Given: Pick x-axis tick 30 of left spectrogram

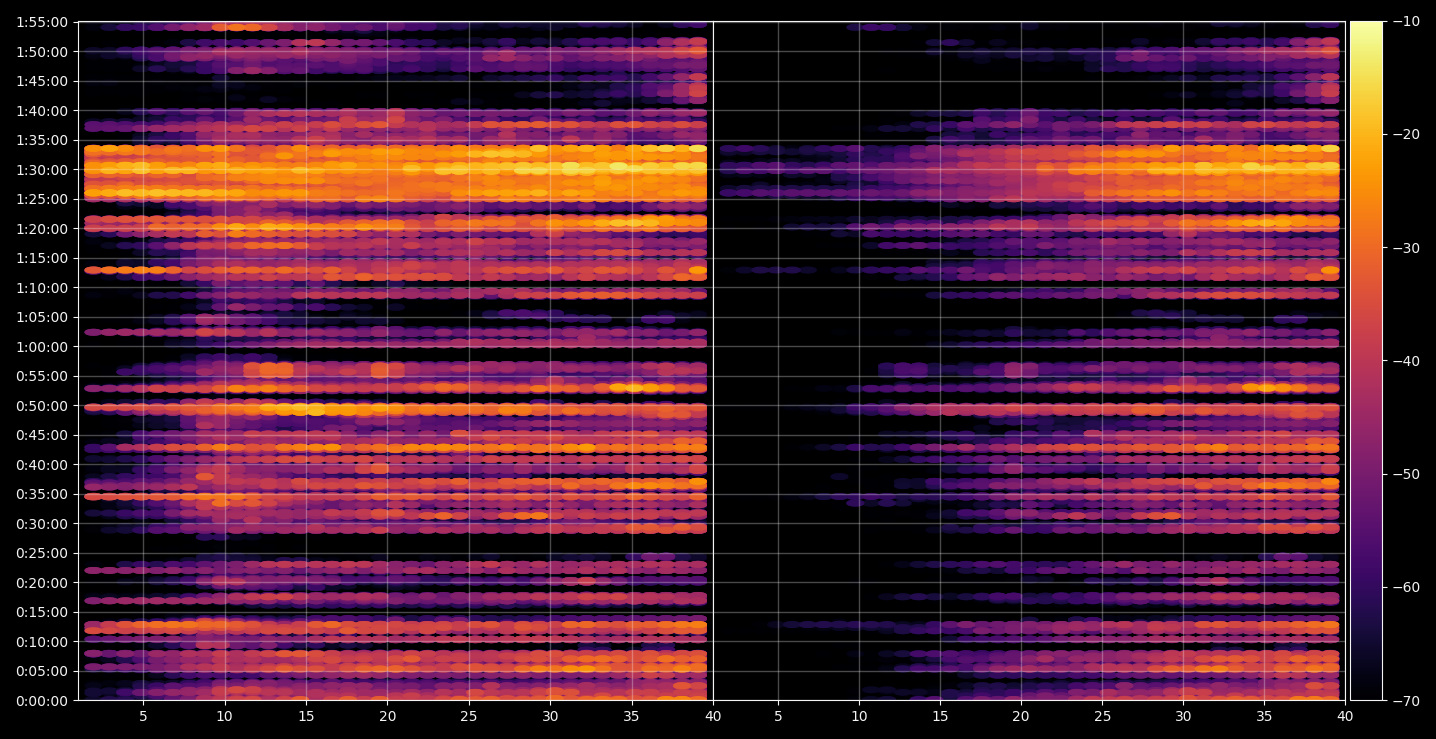Looking at the screenshot, I should [x=550, y=717].
